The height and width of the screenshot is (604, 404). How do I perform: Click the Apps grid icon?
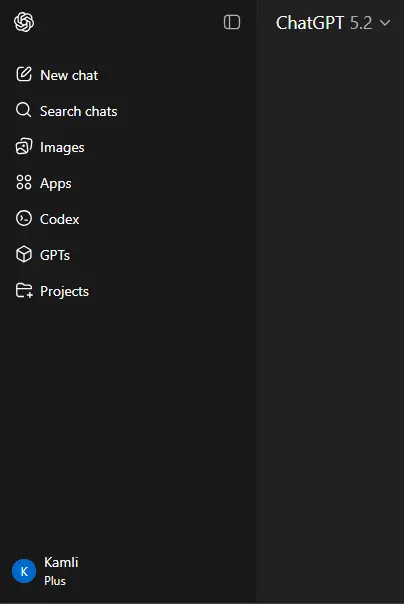click(24, 182)
